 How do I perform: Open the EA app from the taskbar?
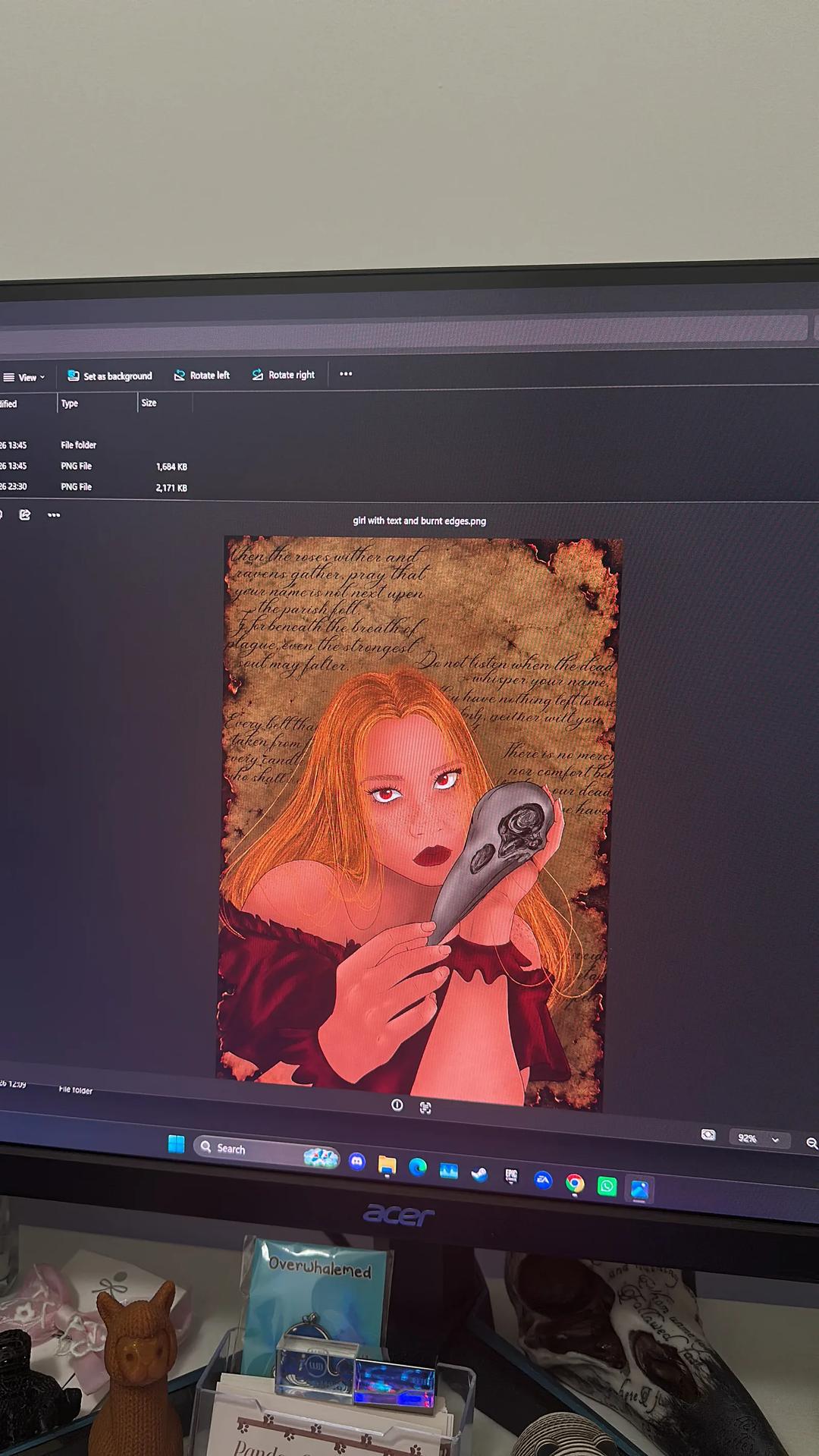point(543,1180)
